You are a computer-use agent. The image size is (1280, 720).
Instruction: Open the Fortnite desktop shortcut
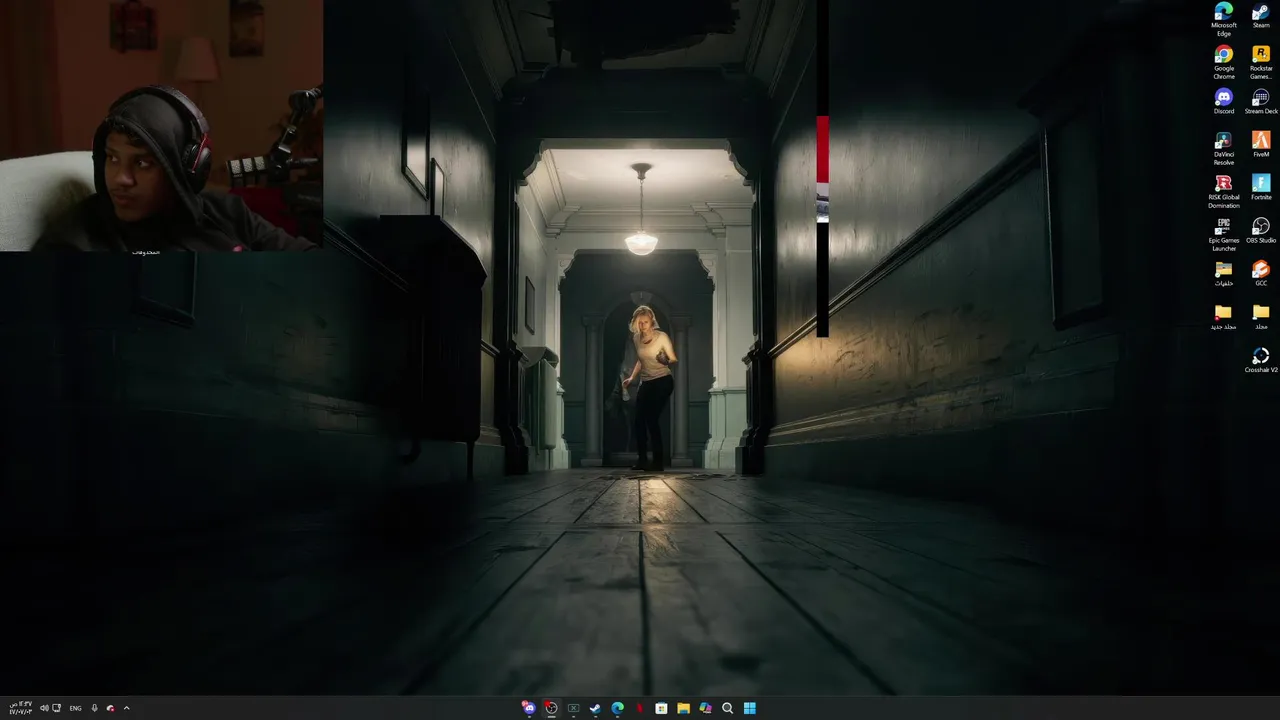click(1260, 187)
